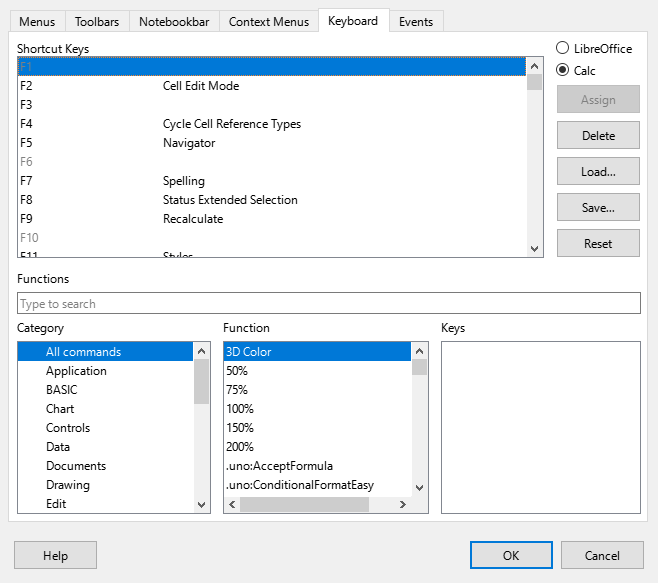Select the Chart category
658x583 pixels.
point(105,409)
